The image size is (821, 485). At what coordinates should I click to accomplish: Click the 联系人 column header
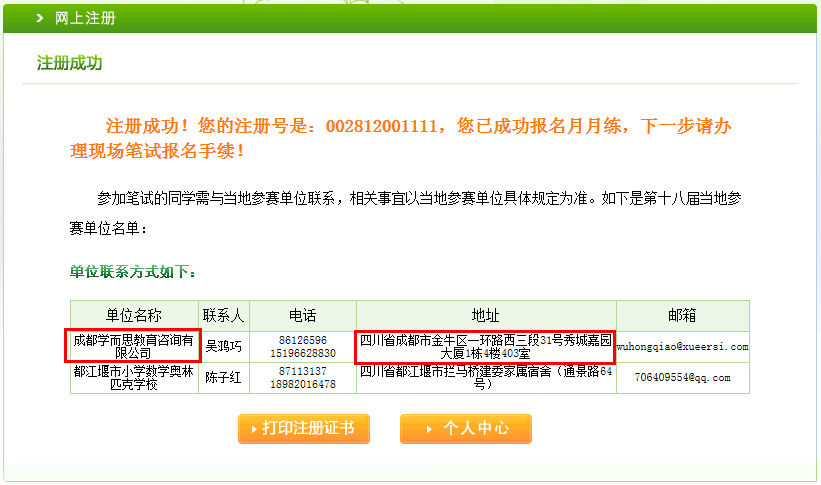pos(224,315)
